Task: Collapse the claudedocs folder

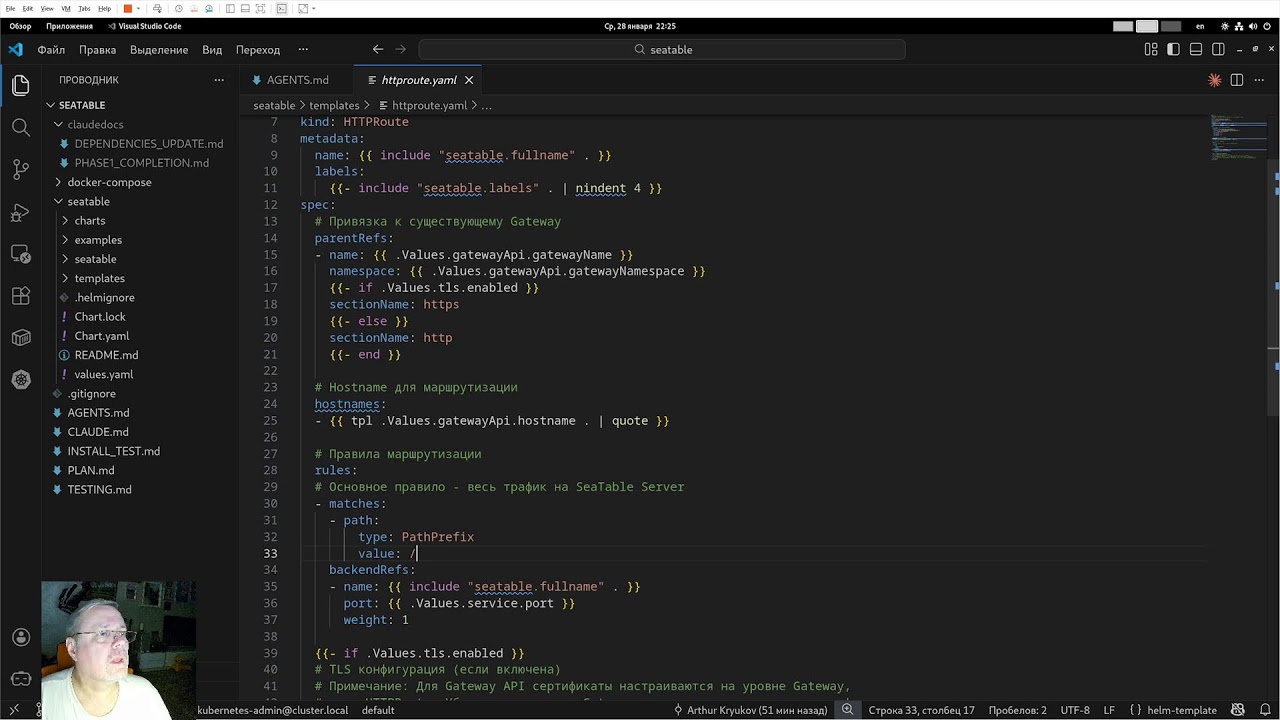Action: tap(95, 124)
